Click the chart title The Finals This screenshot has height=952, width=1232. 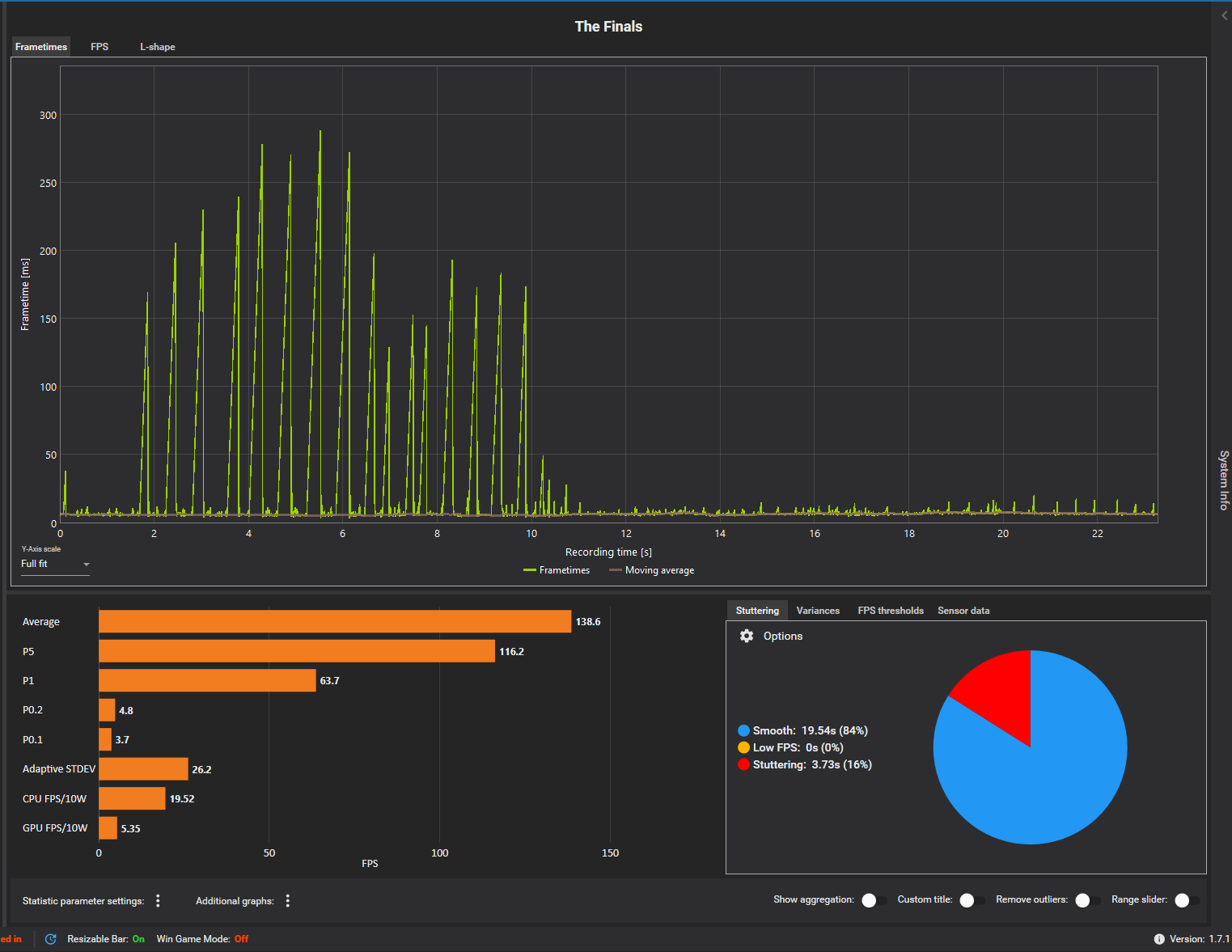click(x=608, y=27)
